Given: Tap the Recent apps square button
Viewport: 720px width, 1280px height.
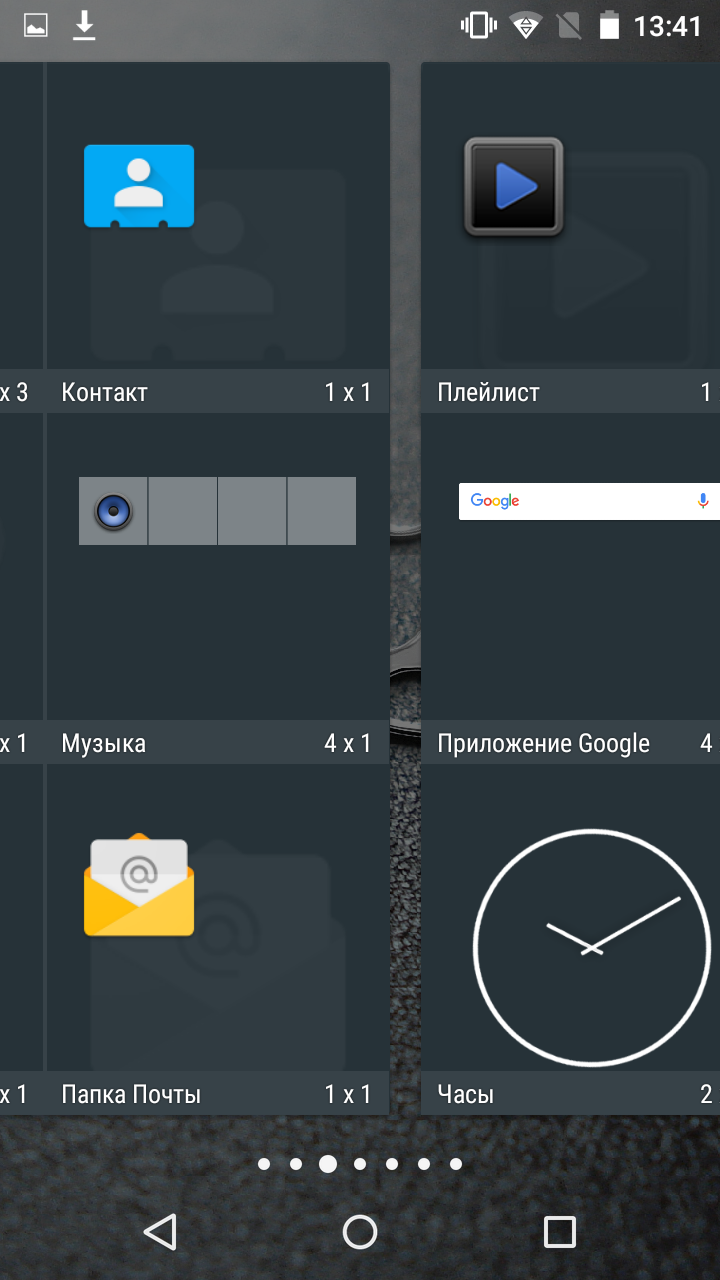Looking at the screenshot, I should click(560, 1232).
